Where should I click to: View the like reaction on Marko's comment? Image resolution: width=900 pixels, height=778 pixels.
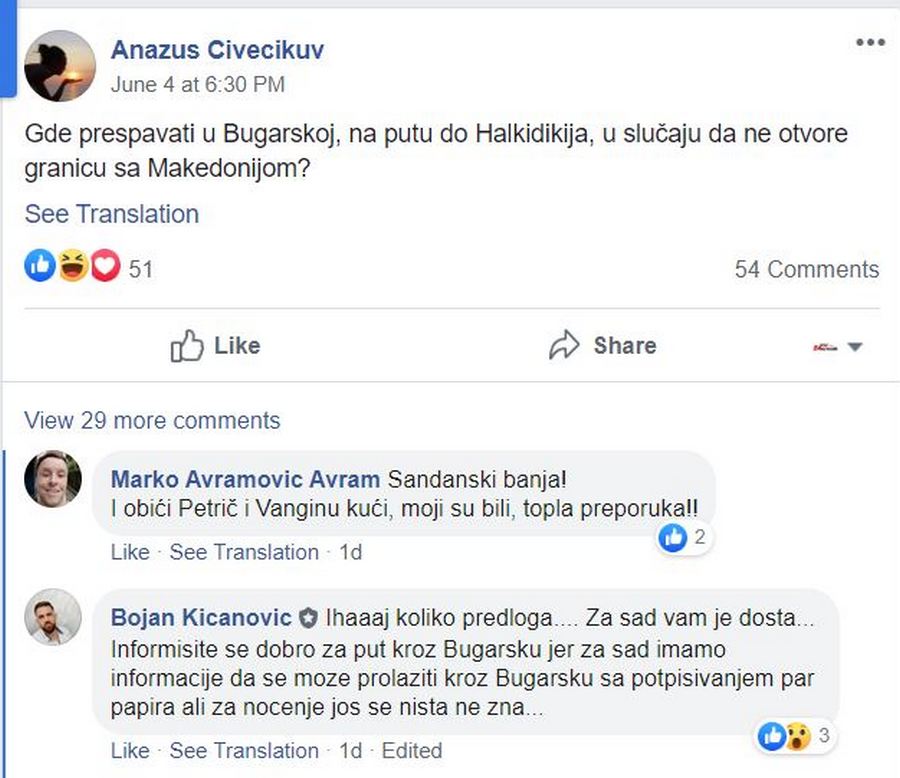pyautogui.click(x=683, y=538)
